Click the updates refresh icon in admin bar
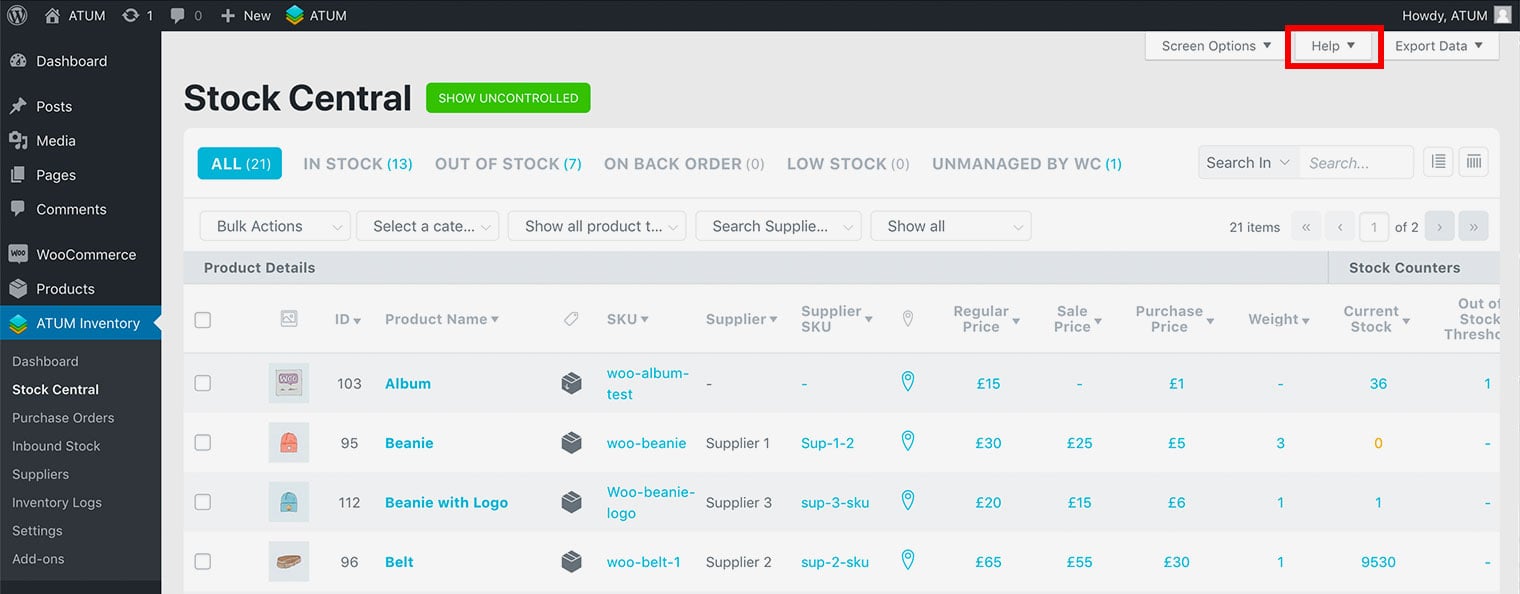 pyautogui.click(x=131, y=15)
